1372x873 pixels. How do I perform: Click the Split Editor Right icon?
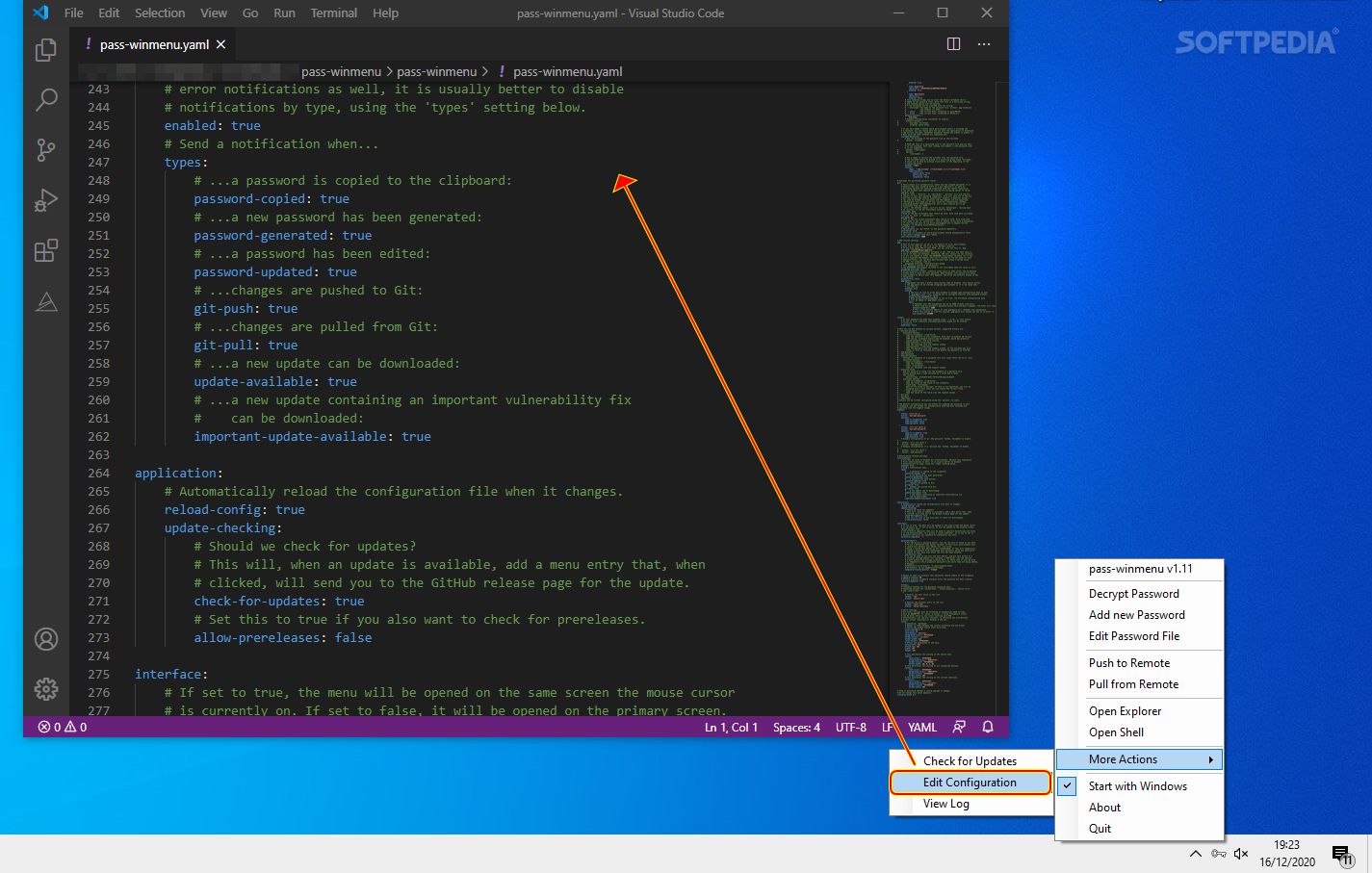pyautogui.click(x=953, y=44)
